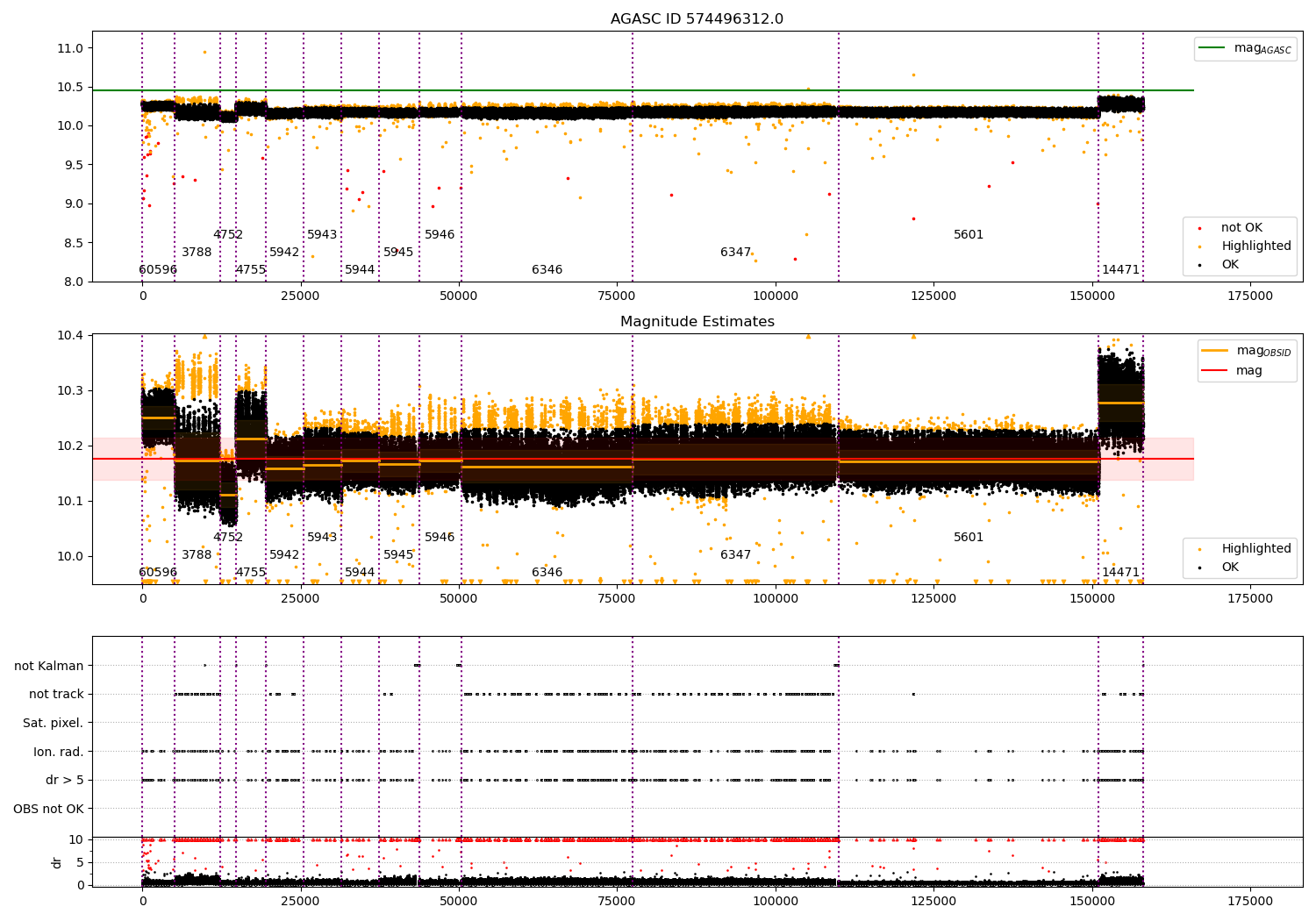The width and height of the screenshot is (1316, 921).
Task: Click obsid label '6346' in top plot
Action: click(x=547, y=269)
